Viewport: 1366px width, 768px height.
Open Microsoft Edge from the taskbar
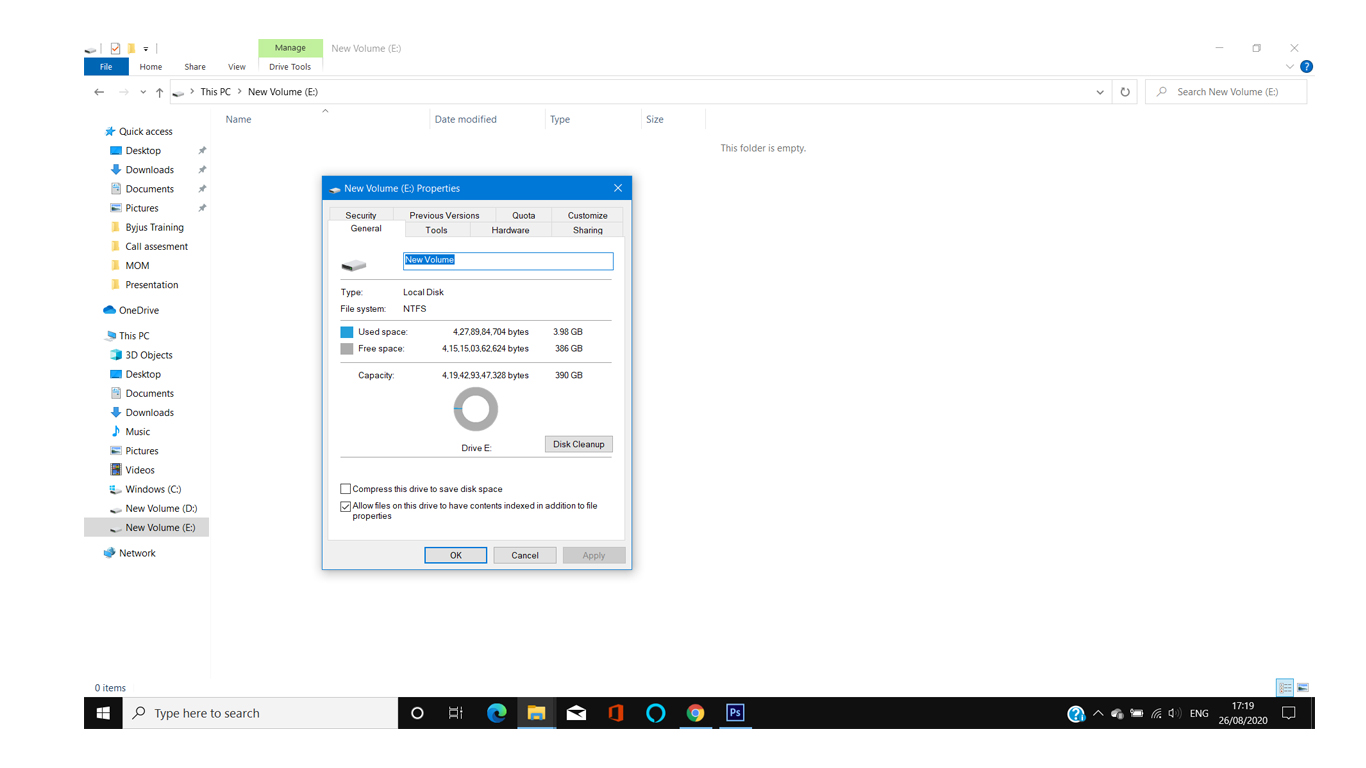[x=496, y=713]
